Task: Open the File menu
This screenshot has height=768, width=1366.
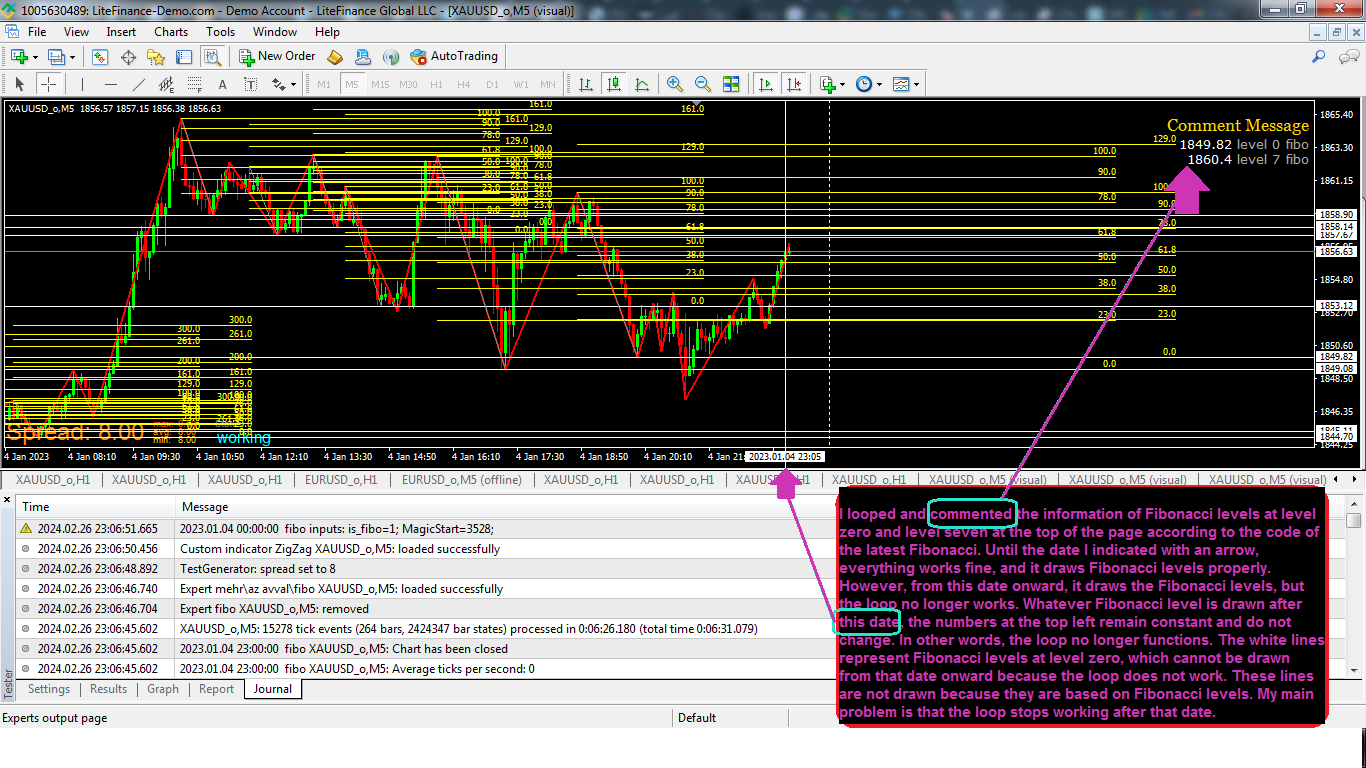Action: (37, 32)
